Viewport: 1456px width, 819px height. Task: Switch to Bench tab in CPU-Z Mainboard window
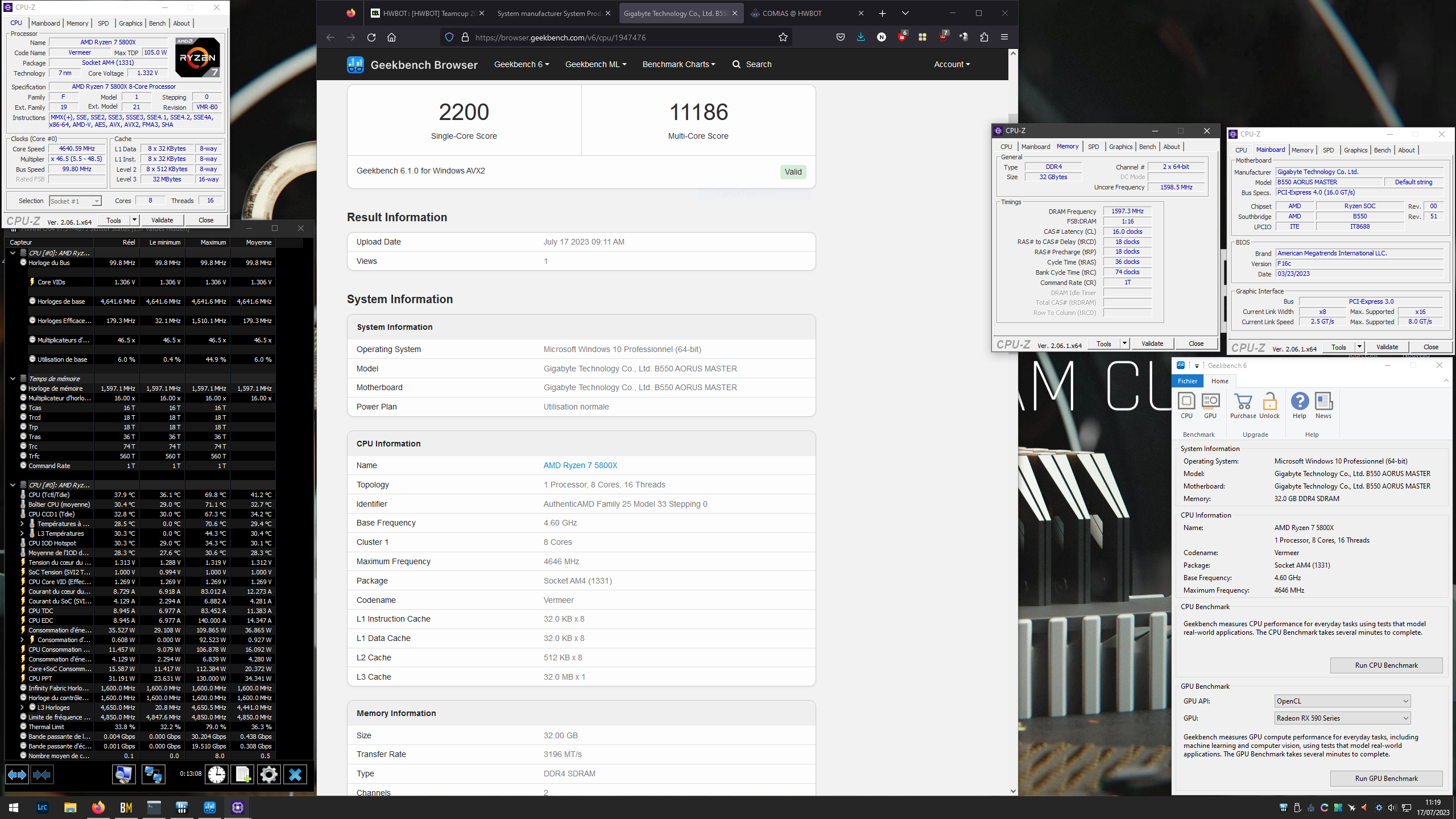point(1382,150)
